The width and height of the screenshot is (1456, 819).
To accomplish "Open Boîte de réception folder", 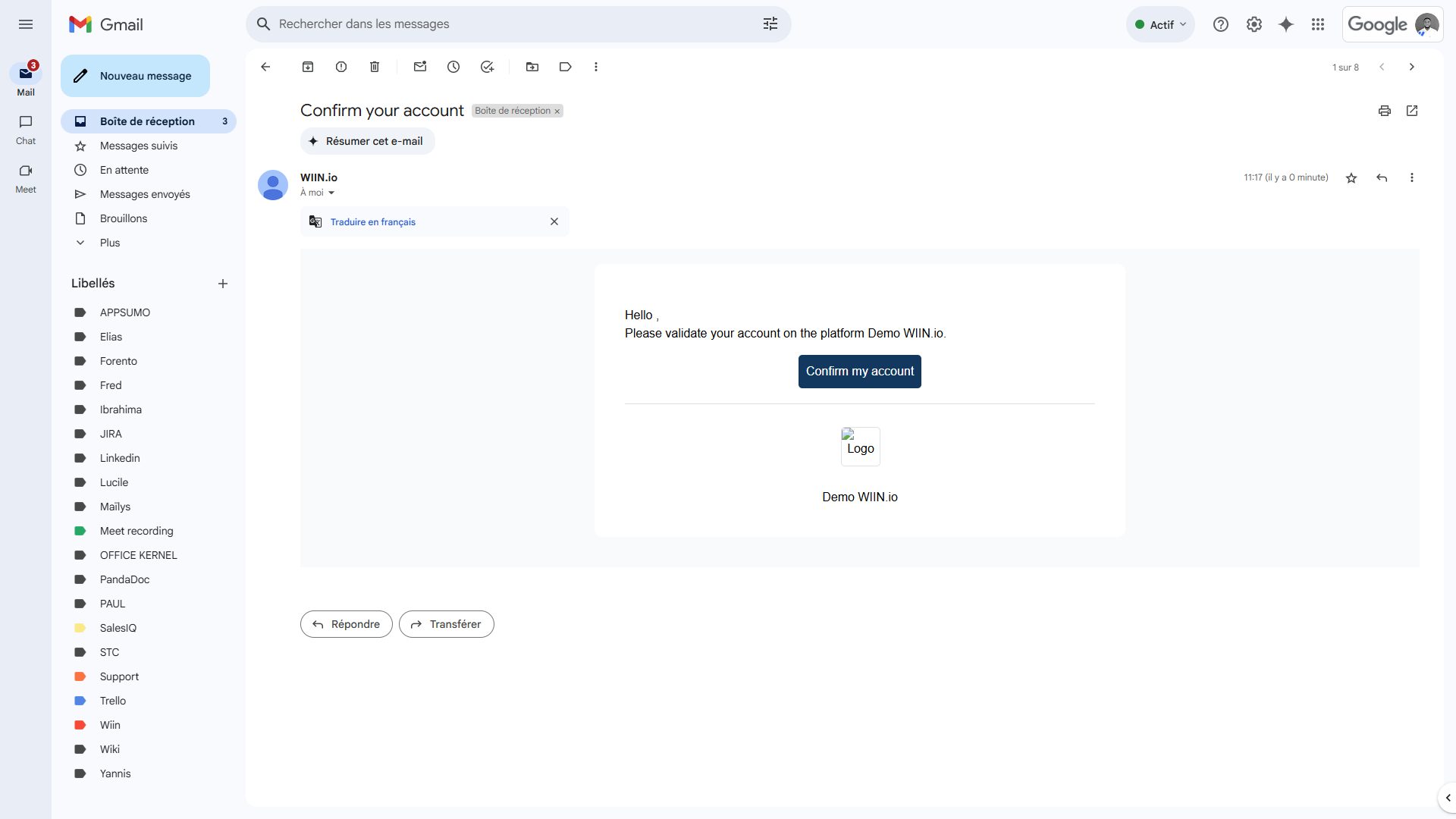I will (x=149, y=121).
